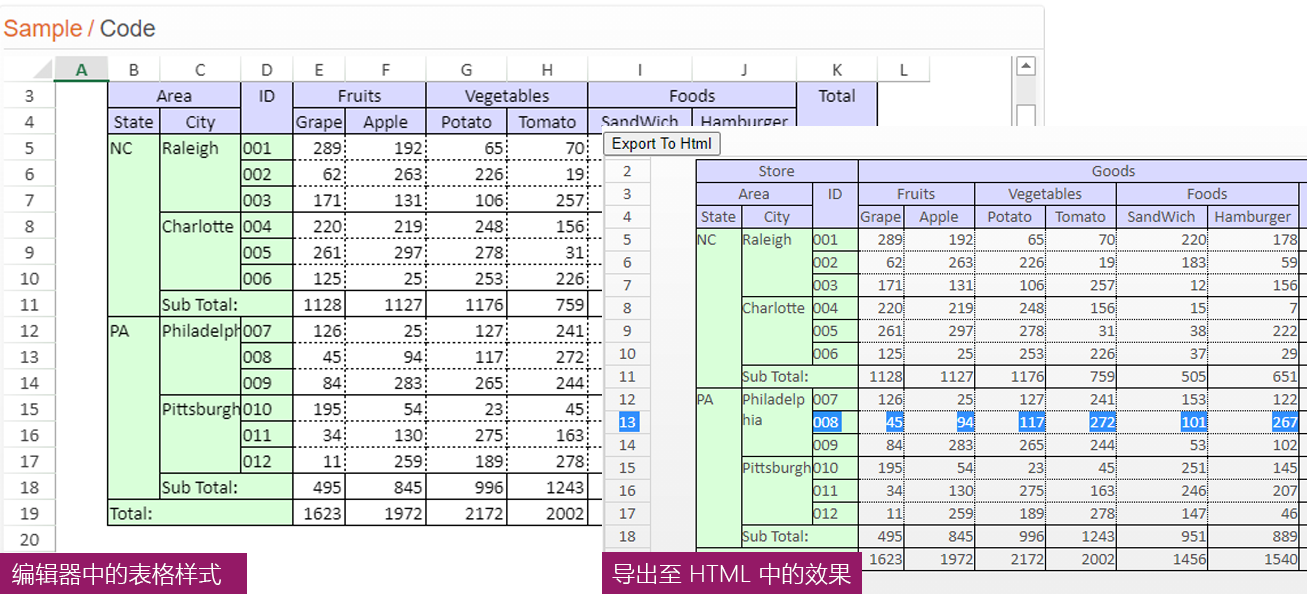Screen dimensions: 1307x594
Task: Select row 2 header in HTML export
Action: [x=627, y=171]
